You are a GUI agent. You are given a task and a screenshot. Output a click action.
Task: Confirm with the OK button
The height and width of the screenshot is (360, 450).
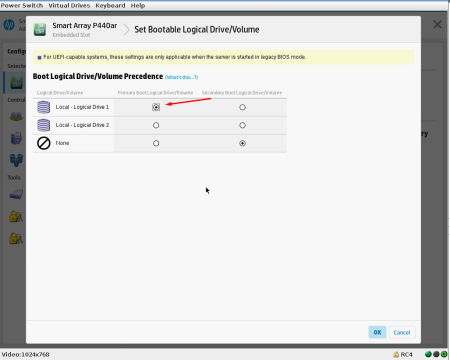377,332
